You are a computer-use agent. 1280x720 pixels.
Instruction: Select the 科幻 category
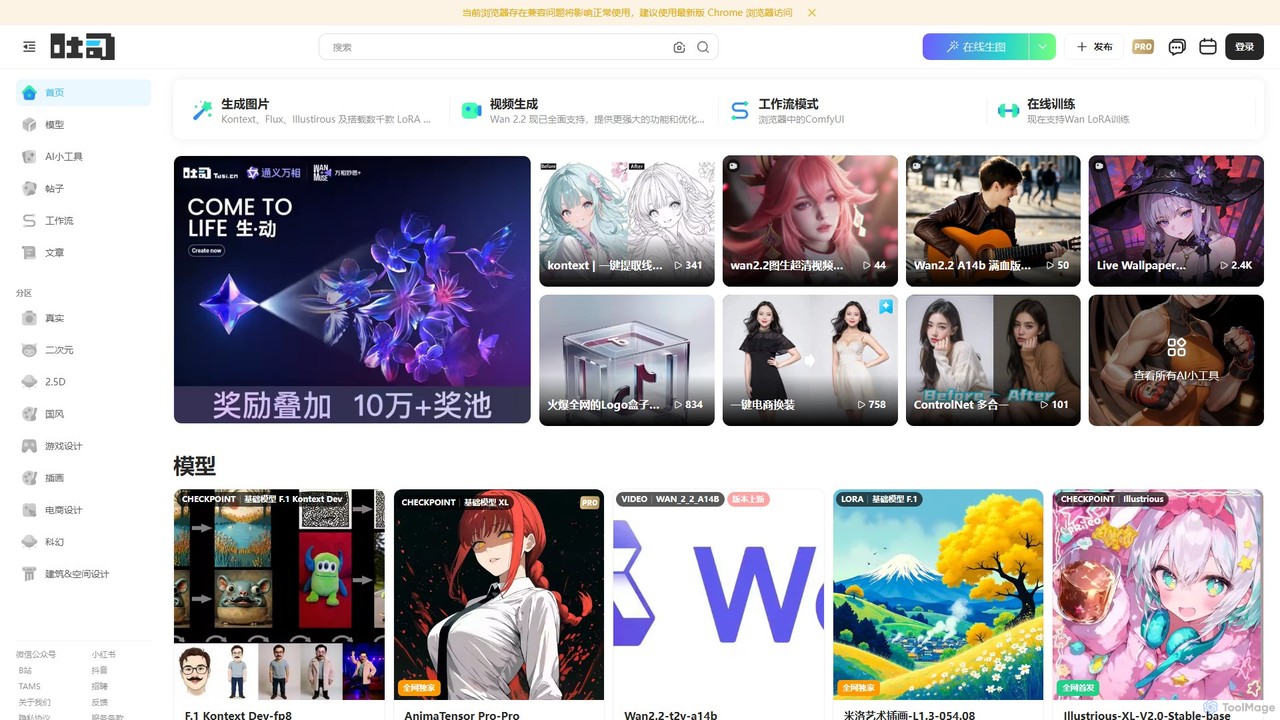click(83, 542)
